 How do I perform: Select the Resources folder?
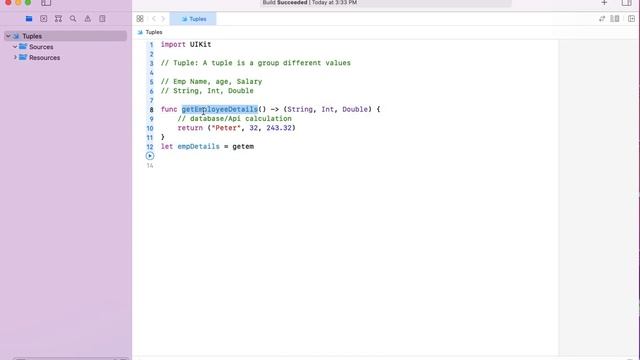coord(44,58)
